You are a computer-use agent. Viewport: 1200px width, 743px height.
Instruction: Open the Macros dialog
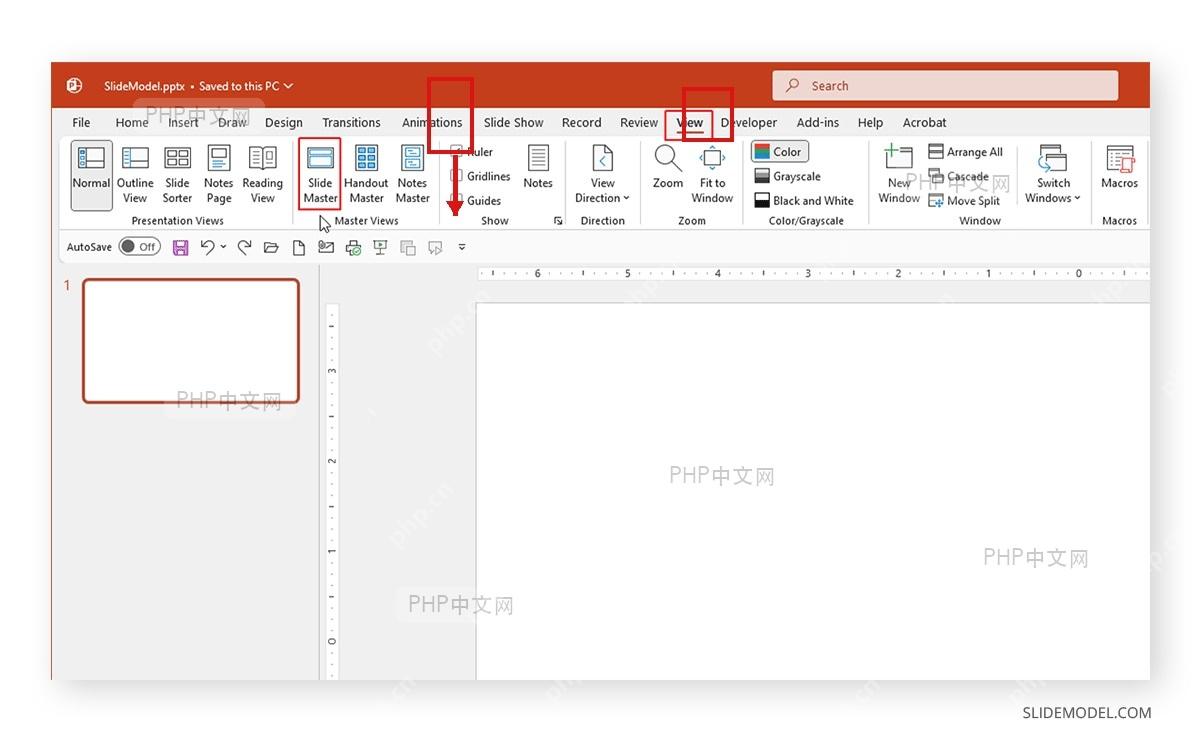(x=1120, y=167)
